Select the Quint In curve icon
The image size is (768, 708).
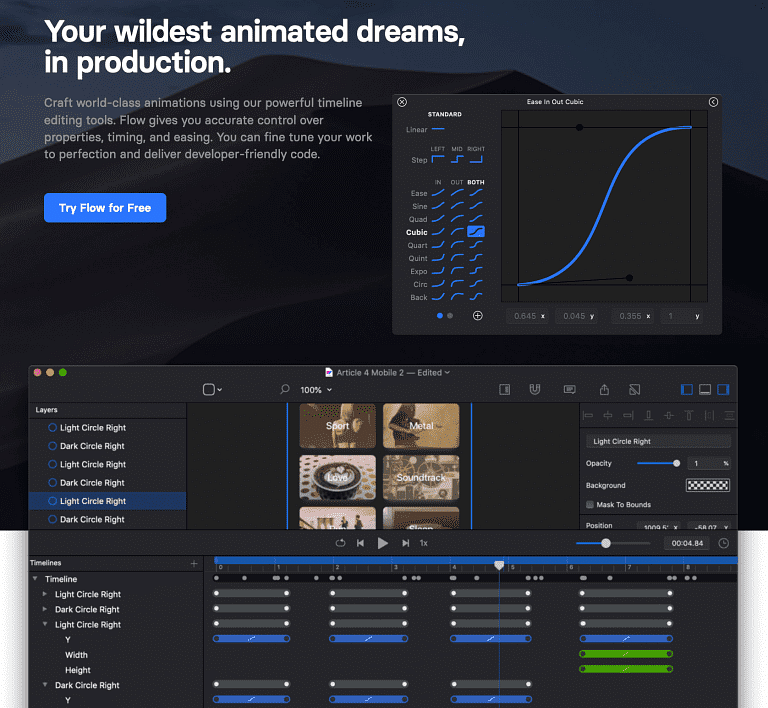pyautogui.click(x=438, y=258)
